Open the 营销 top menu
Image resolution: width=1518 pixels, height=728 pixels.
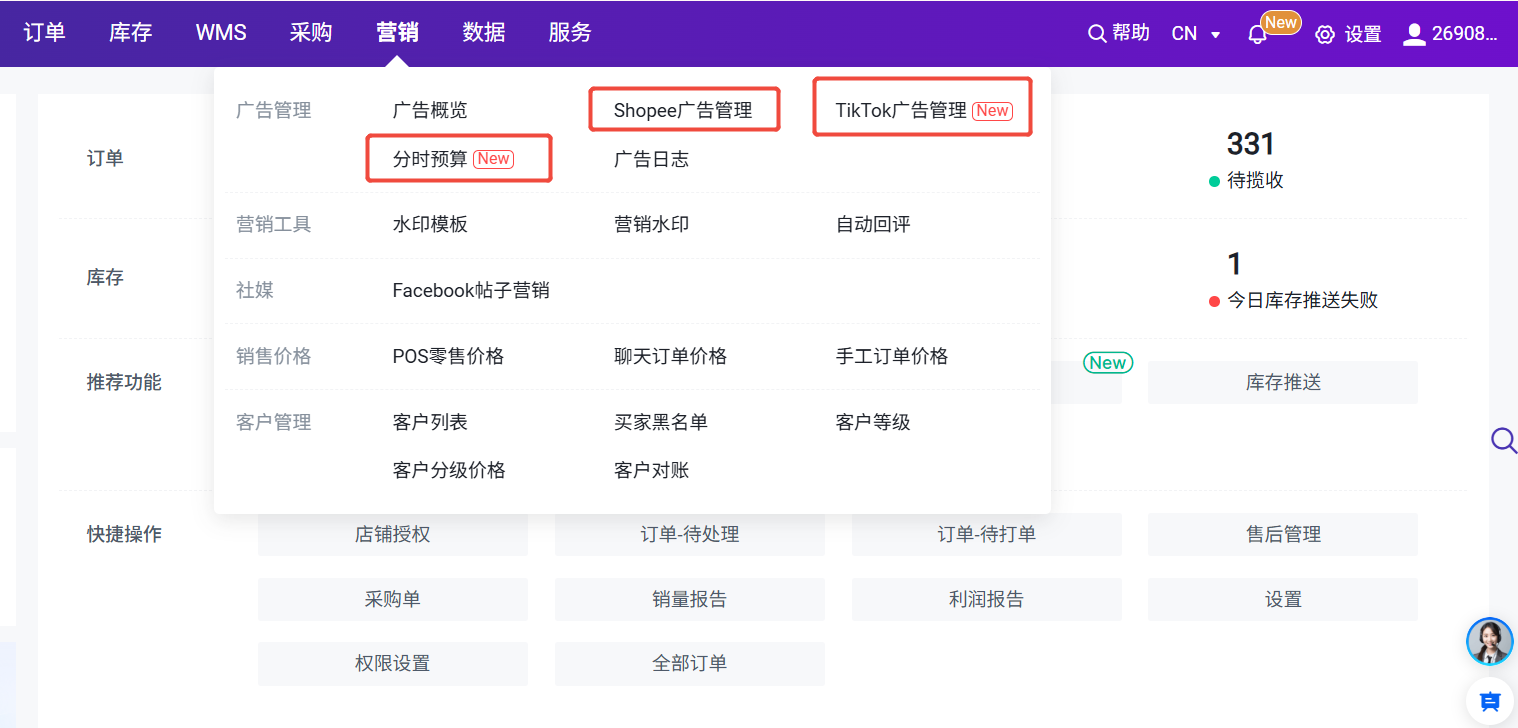pos(397,32)
